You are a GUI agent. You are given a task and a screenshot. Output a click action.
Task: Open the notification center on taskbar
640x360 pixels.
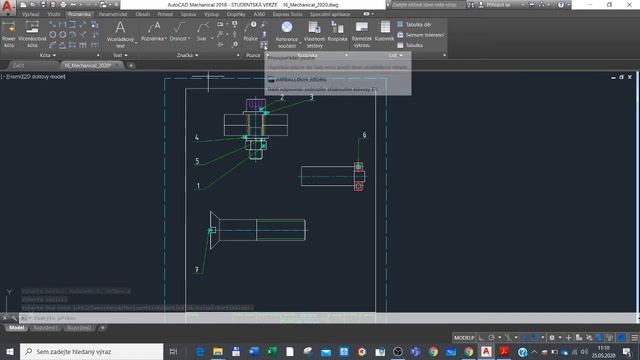point(627,351)
